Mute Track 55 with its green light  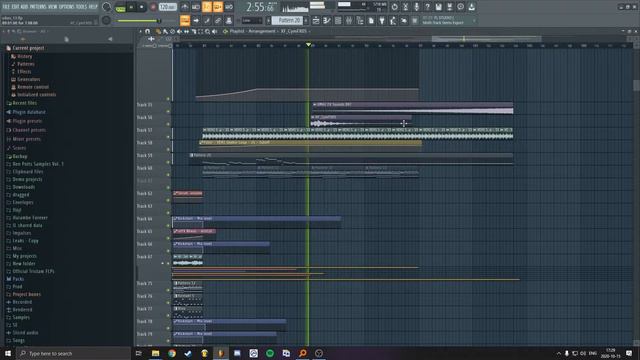(168, 111)
